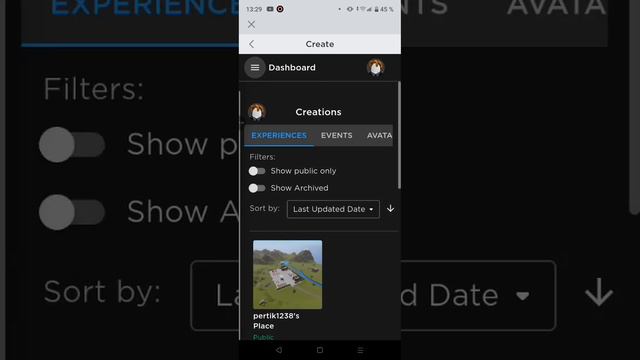Click the Dashboard title text
Screen dimensions: 640x360
(x=292, y=67)
